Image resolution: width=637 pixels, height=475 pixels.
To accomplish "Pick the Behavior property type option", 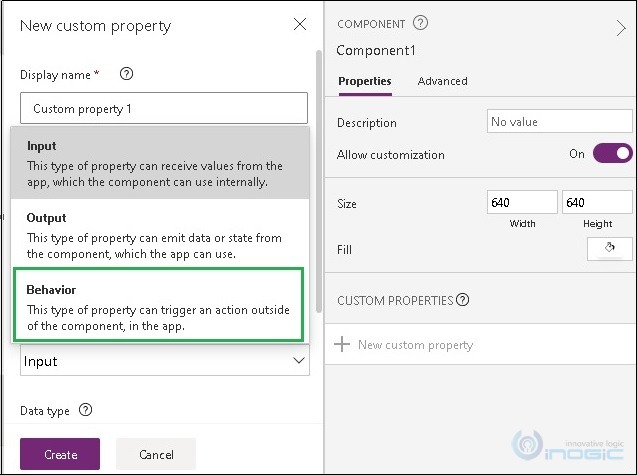I will click(x=158, y=304).
